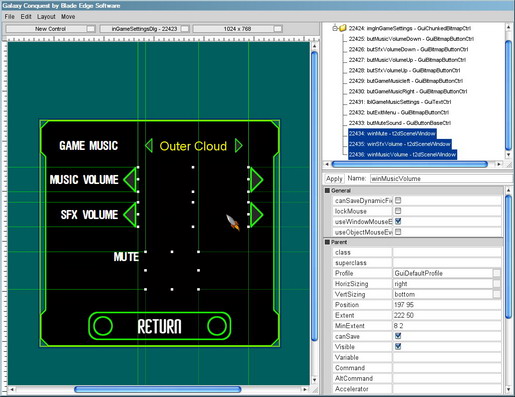Screen dimensions: 515x397
Task: Click the properties panel scroll down arrow
Action: (508, 389)
